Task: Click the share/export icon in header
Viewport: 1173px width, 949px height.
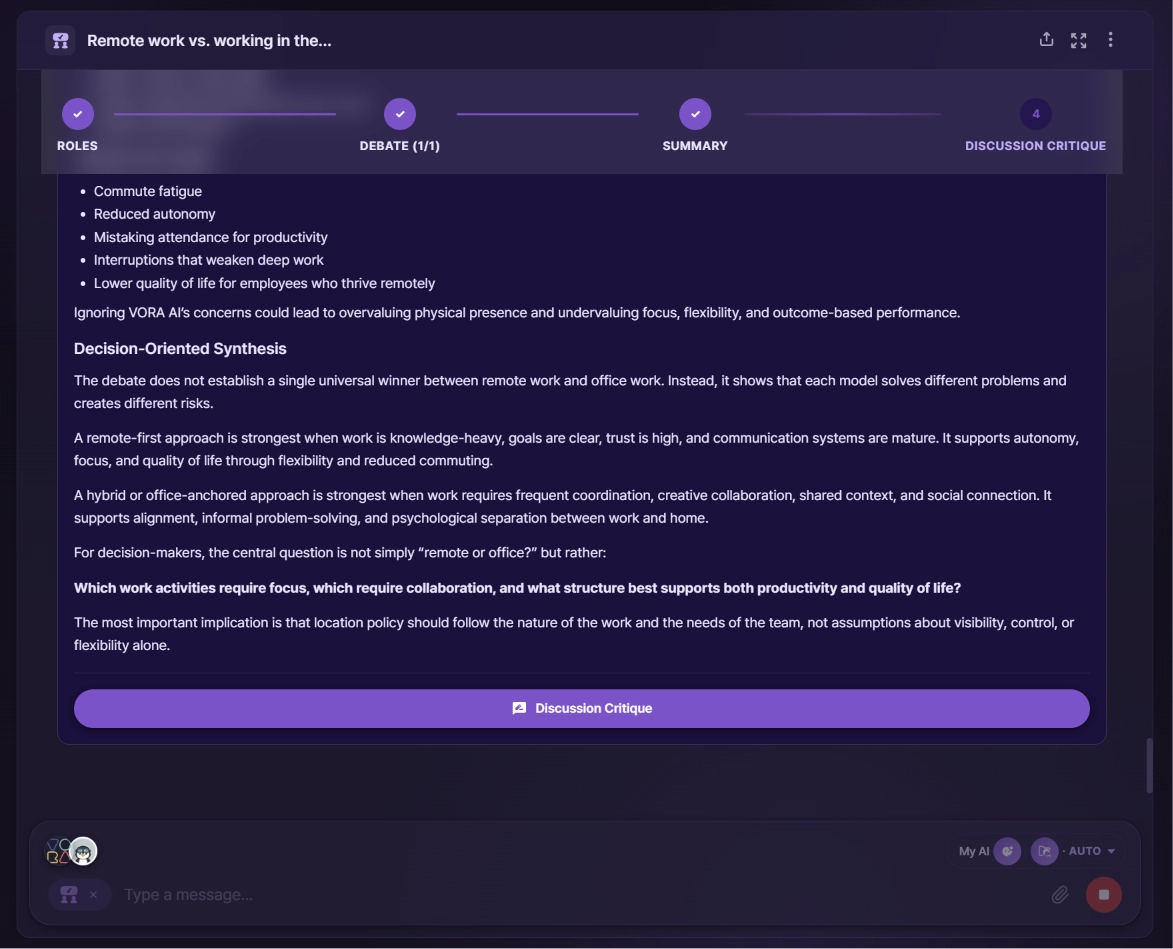Action: coord(1046,40)
